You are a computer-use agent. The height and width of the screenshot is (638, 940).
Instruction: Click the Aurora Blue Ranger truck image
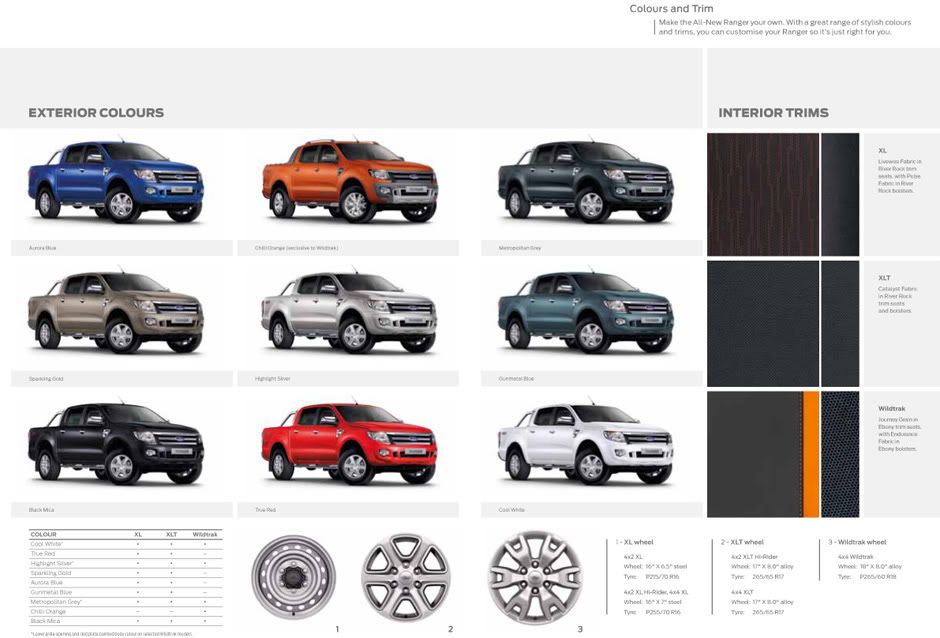[x=116, y=180]
